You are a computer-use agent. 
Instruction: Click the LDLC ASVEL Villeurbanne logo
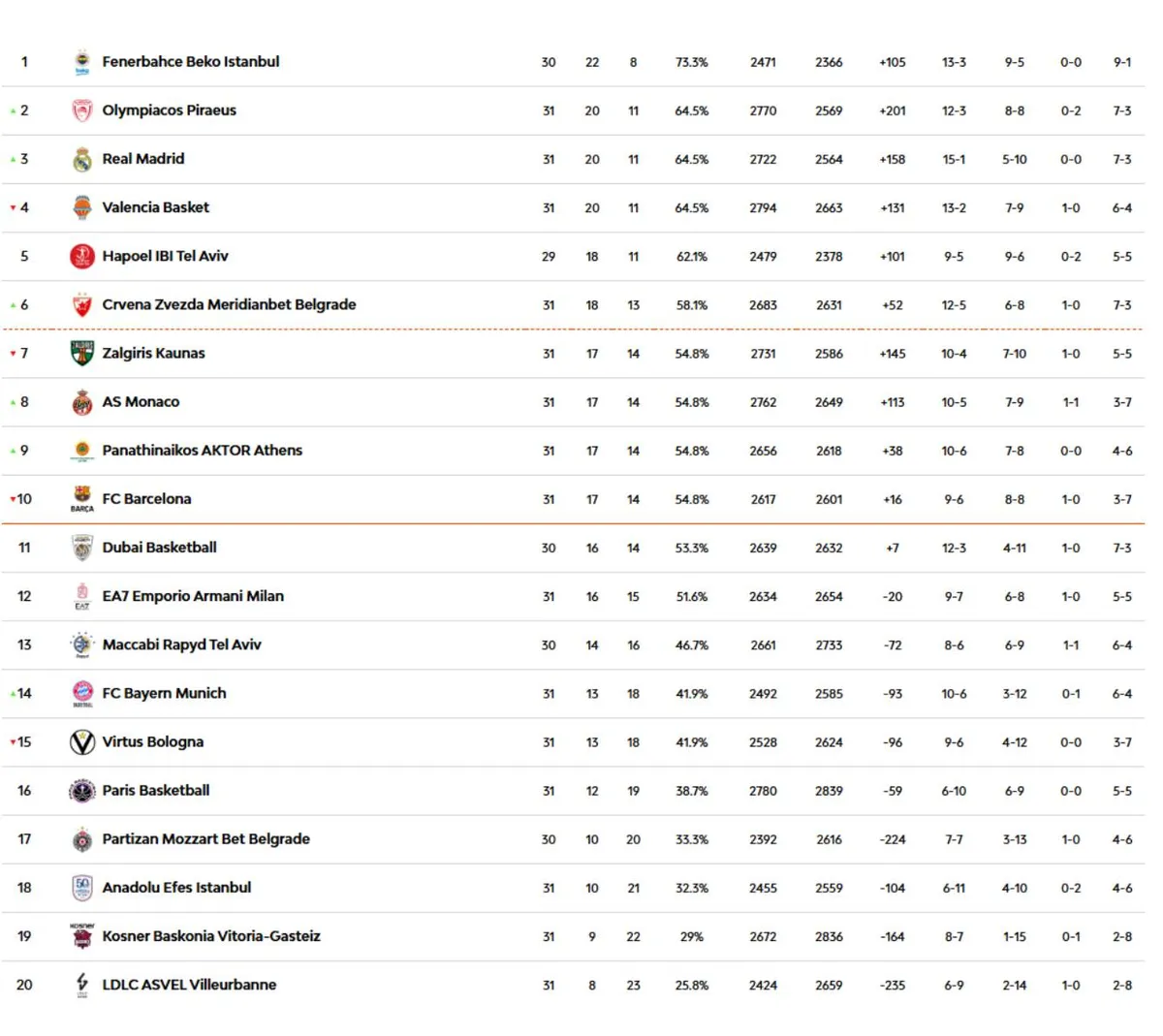point(82,985)
